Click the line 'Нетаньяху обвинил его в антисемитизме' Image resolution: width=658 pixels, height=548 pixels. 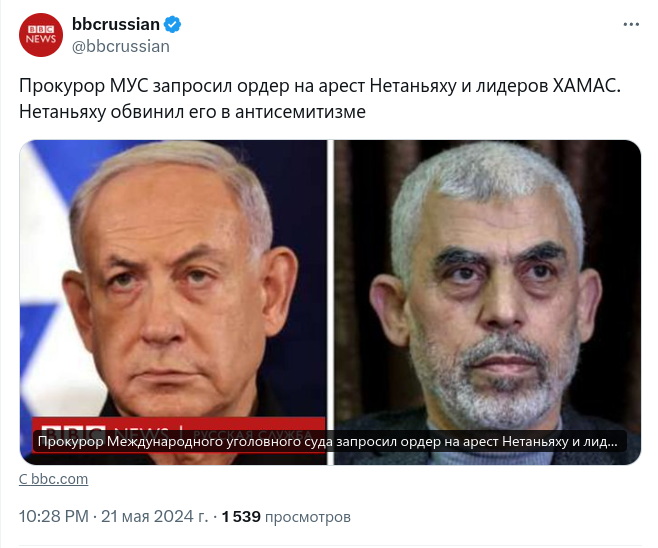pos(192,112)
